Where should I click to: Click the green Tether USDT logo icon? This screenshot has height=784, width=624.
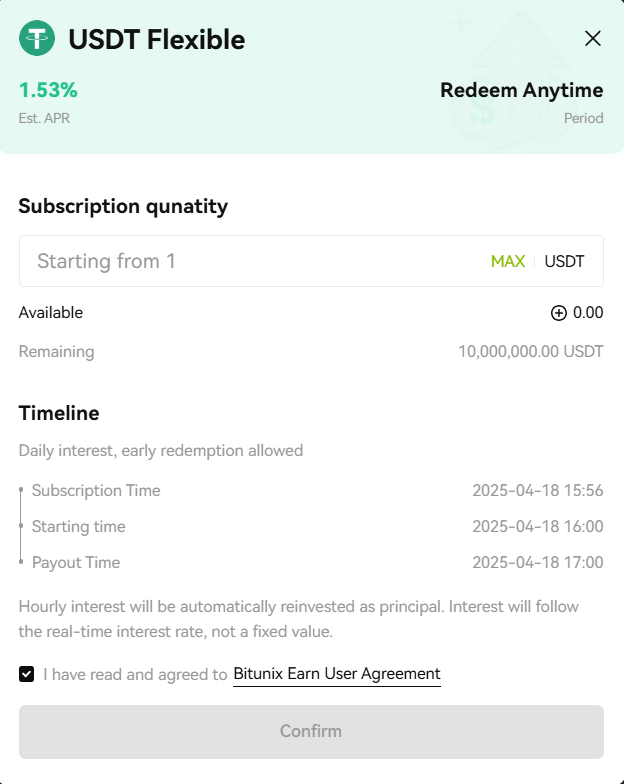(37, 38)
